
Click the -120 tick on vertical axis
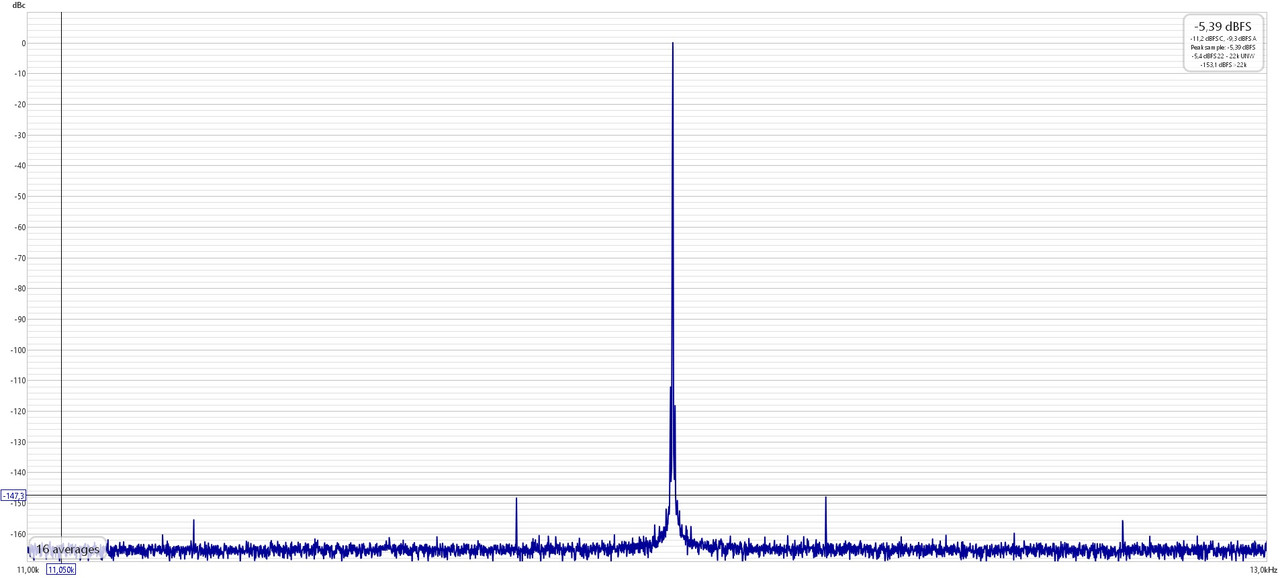coord(17,411)
